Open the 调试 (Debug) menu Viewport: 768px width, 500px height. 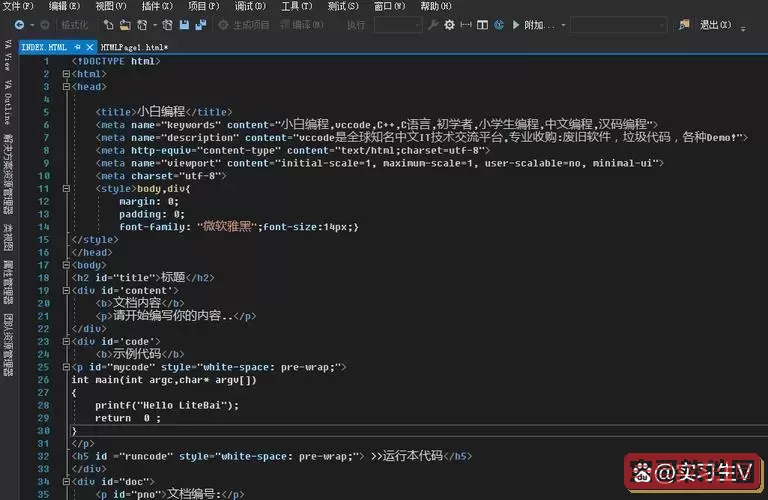pyautogui.click(x=245, y=6)
